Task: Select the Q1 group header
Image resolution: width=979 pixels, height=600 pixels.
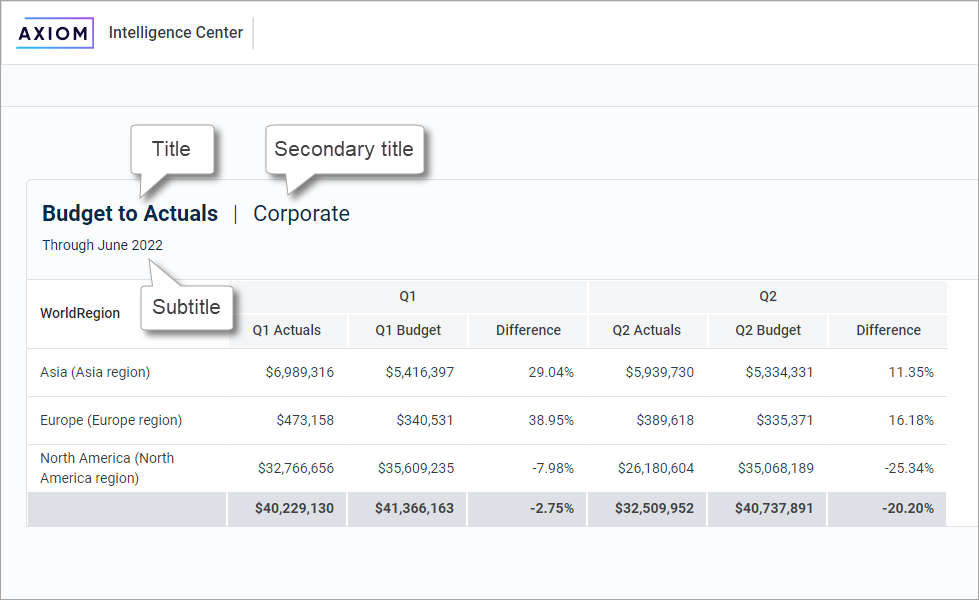Action: pos(407,295)
